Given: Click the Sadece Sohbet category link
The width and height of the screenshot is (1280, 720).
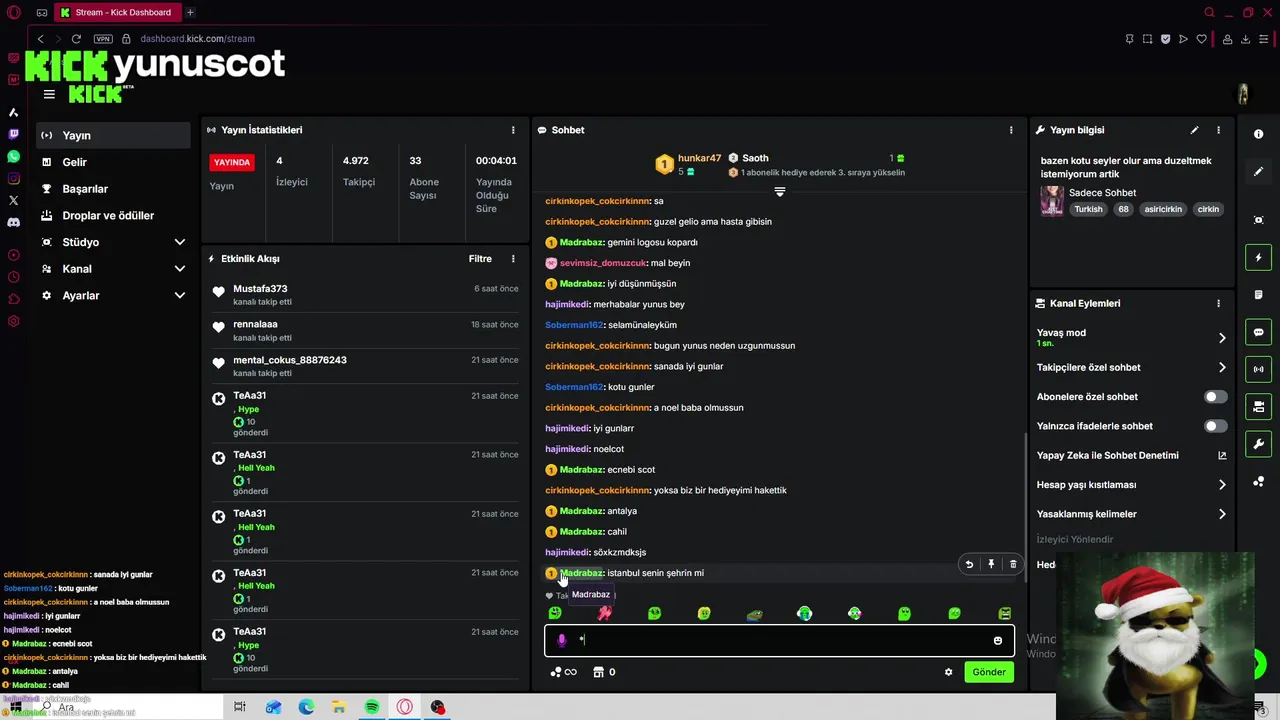Looking at the screenshot, I should (1102, 193).
